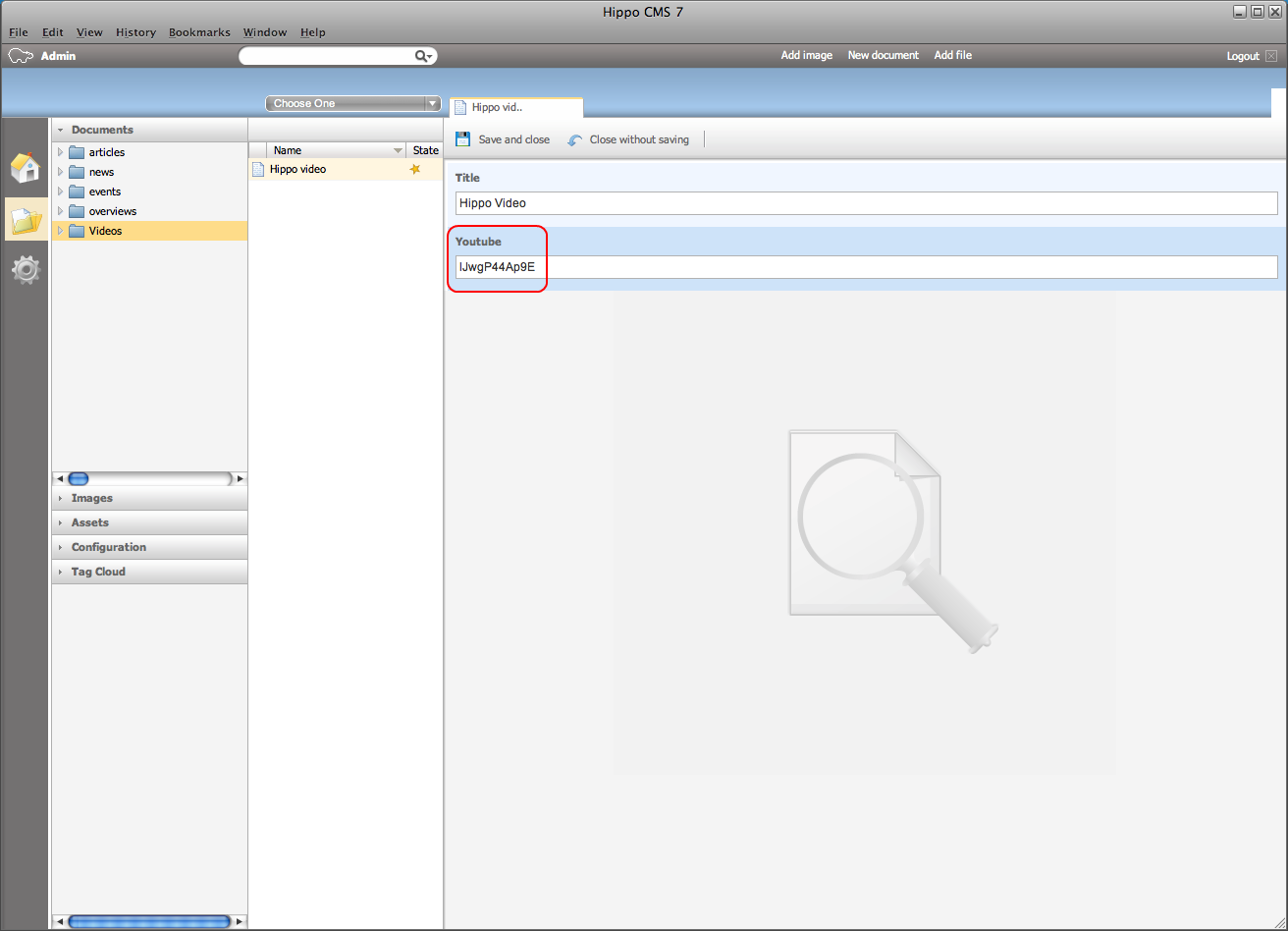The image size is (1288, 931).
Task: Expand the Images section
Action: (x=91, y=498)
